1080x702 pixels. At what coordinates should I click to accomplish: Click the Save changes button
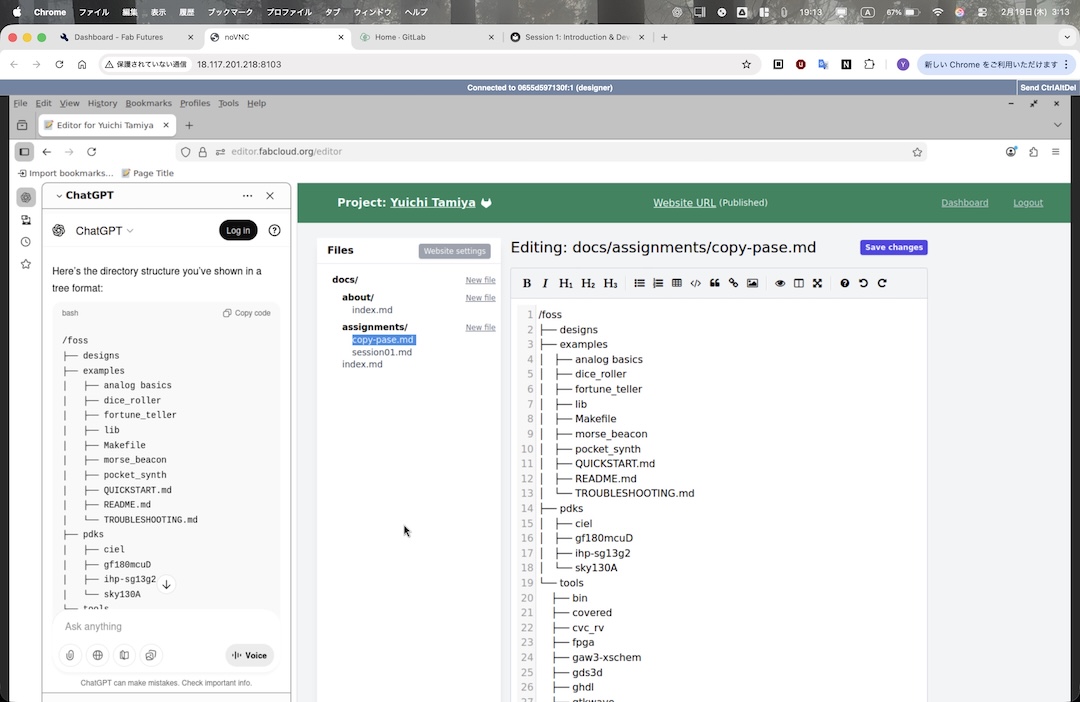click(893, 247)
